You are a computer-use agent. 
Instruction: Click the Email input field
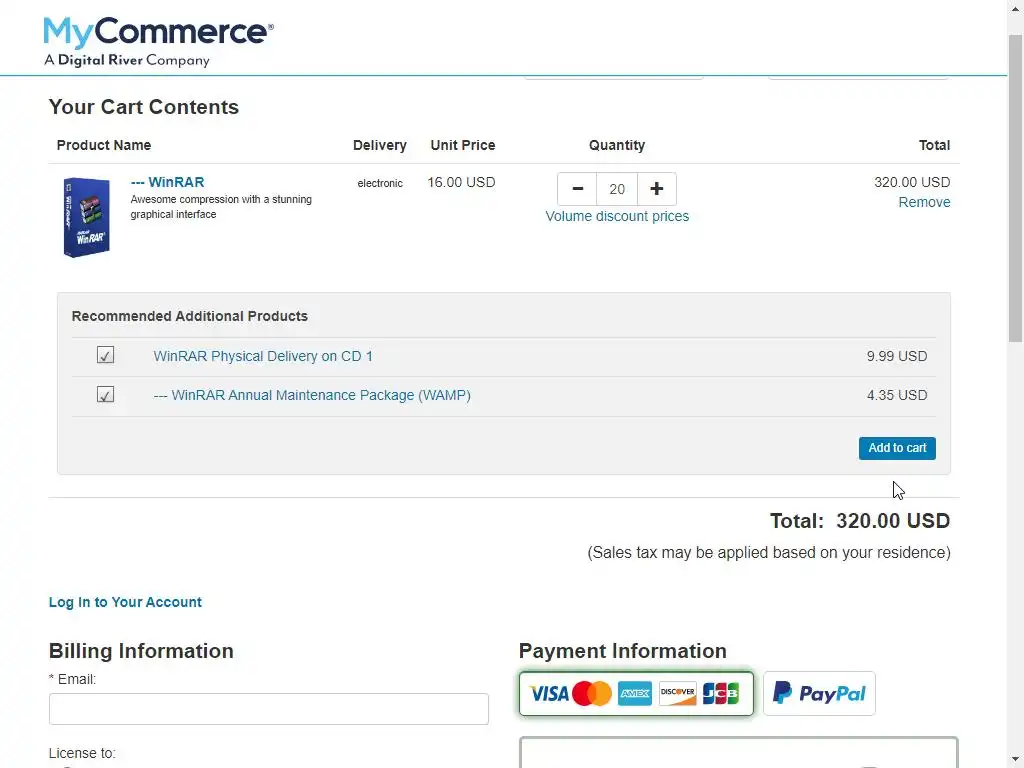tap(268, 709)
